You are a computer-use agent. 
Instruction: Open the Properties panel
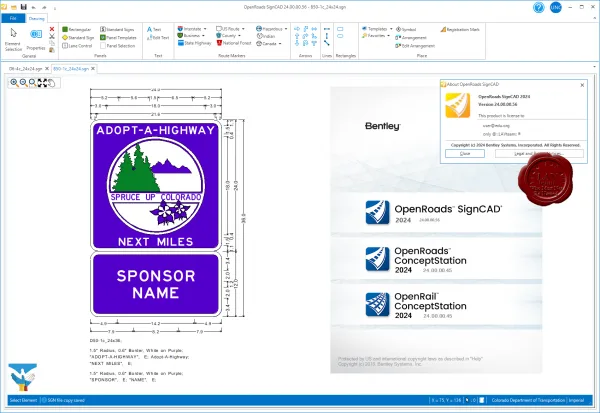click(x=36, y=39)
